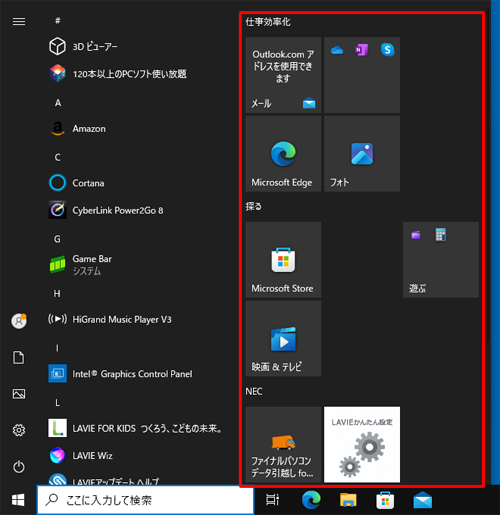Screen dimensions: 500x515
Task: Open the Microsoft Store tile
Action: (x=283, y=260)
